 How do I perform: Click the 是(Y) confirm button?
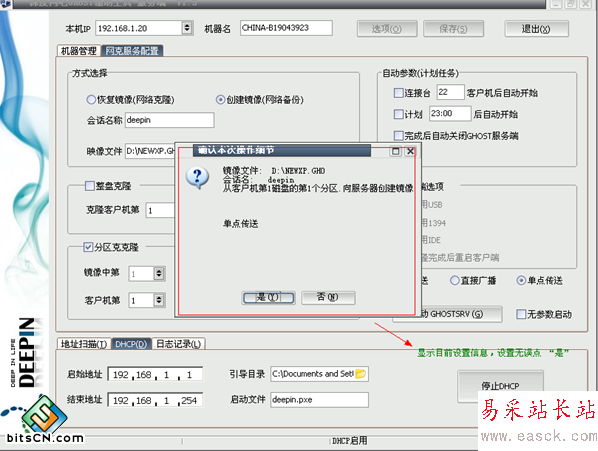[268, 297]
